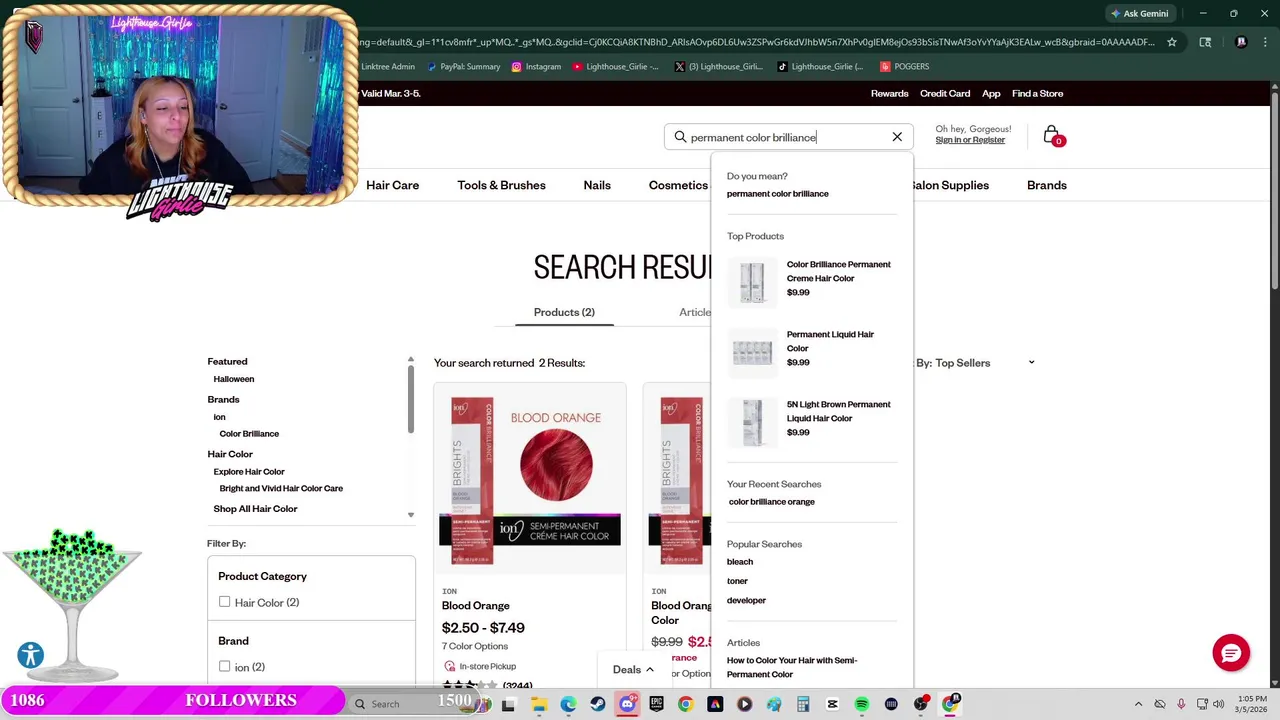This screenshot has width=1280, height=720.
Task: Click the Credit Card link
Action: (945, 93)
